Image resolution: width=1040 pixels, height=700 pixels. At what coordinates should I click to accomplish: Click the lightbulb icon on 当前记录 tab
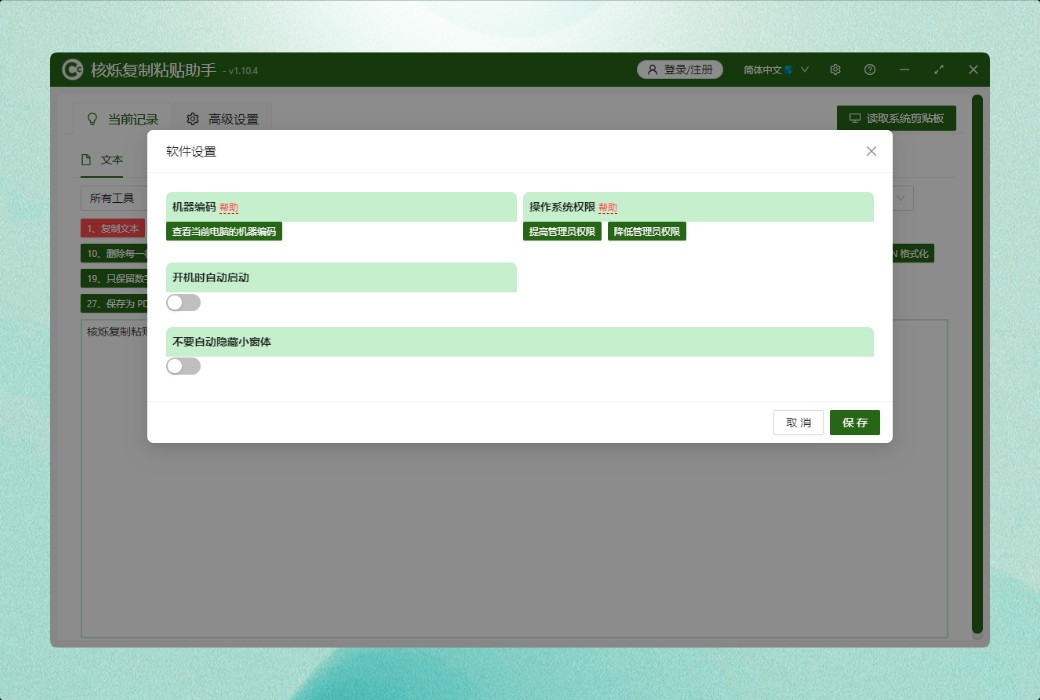coord(93,119)
